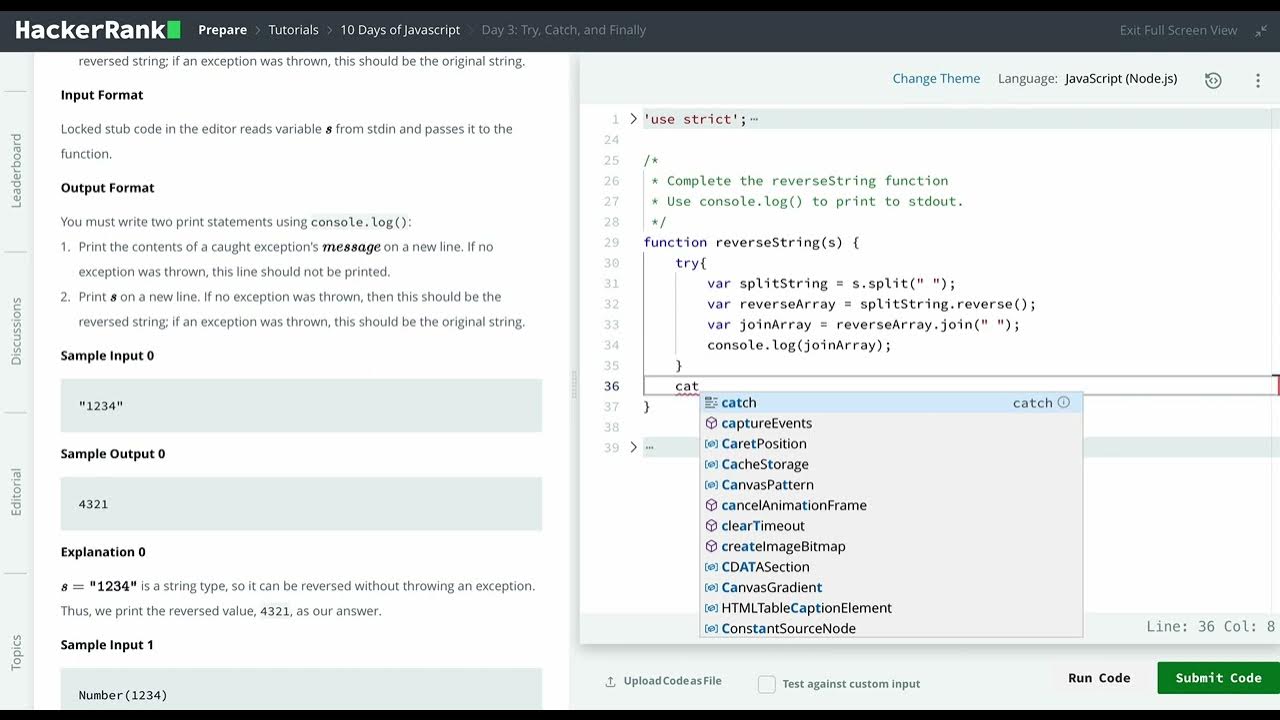Click the cube icon beside captureEvents

point(711,423)
